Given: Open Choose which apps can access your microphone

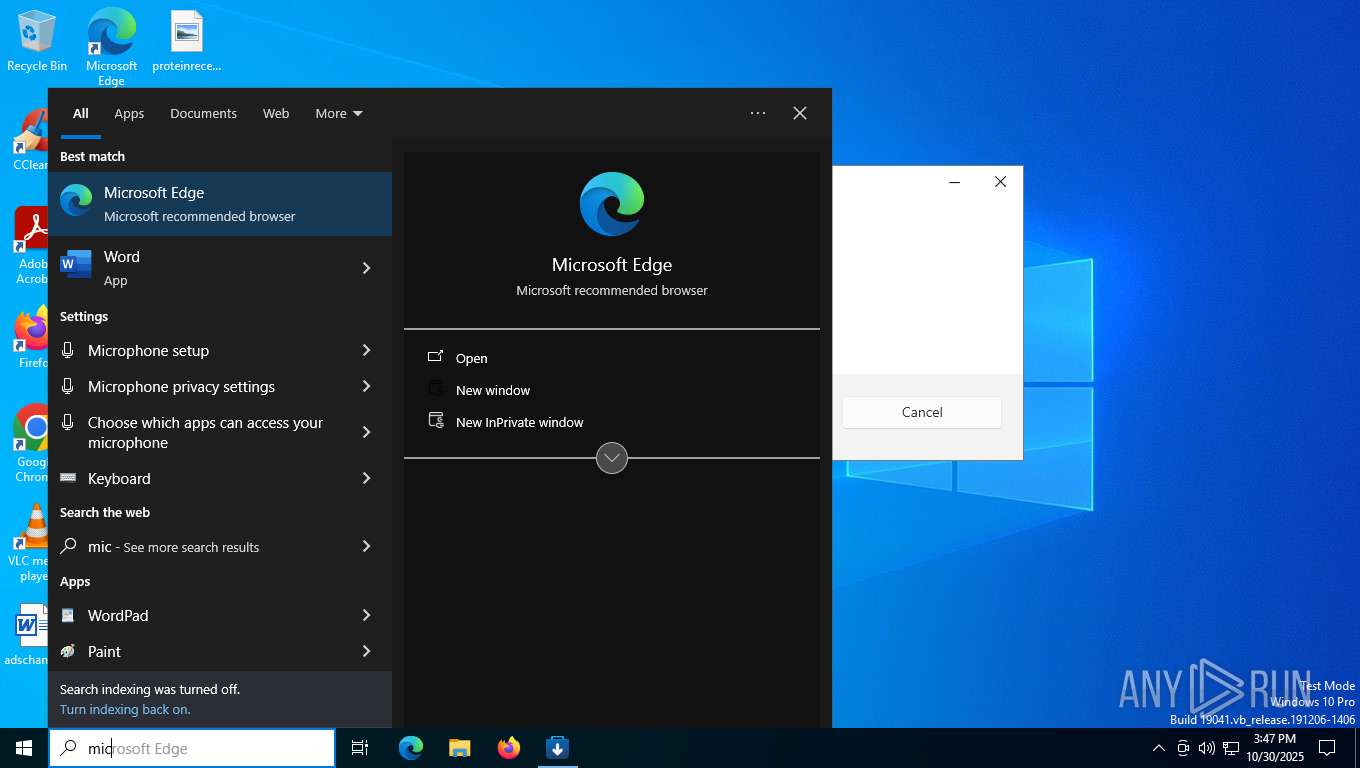Looking at the screenshot, I should (x=196, y=432).
